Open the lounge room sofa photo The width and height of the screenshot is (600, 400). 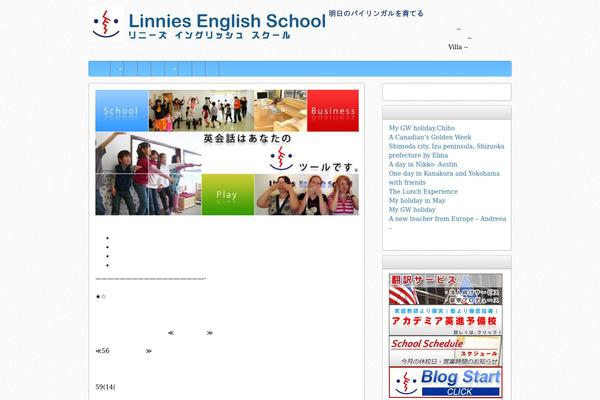[x=280, y=111]
